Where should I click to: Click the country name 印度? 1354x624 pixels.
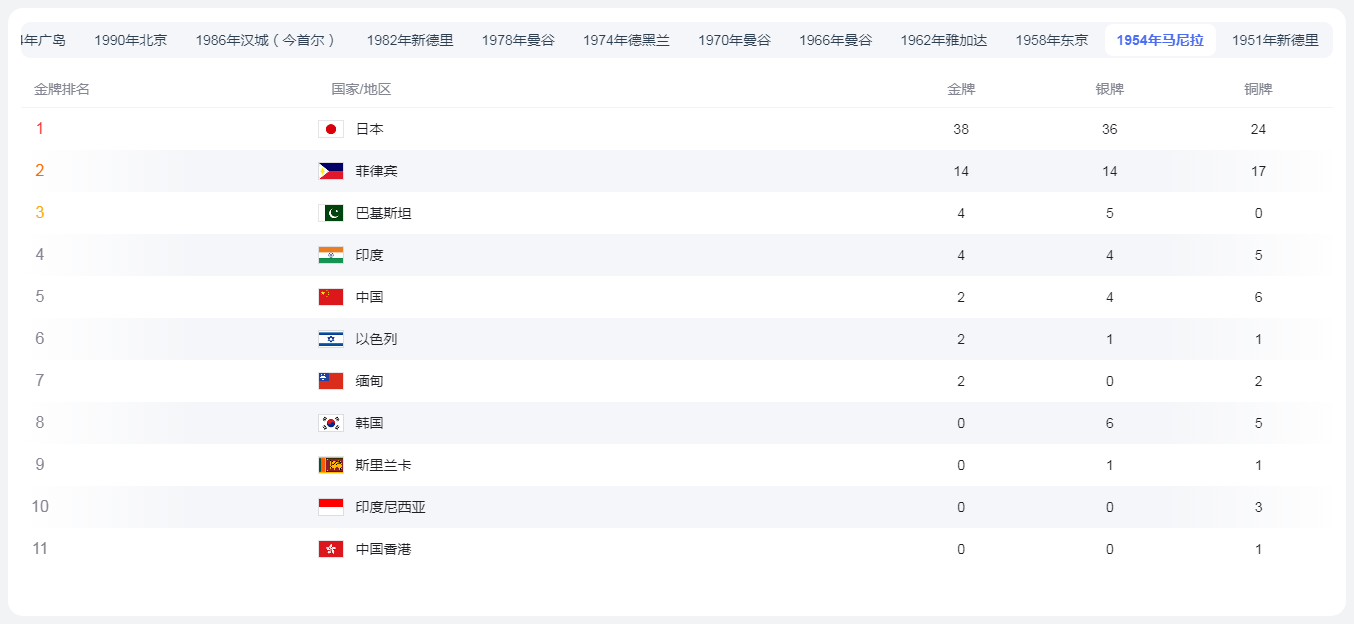[x=370, y=255]
